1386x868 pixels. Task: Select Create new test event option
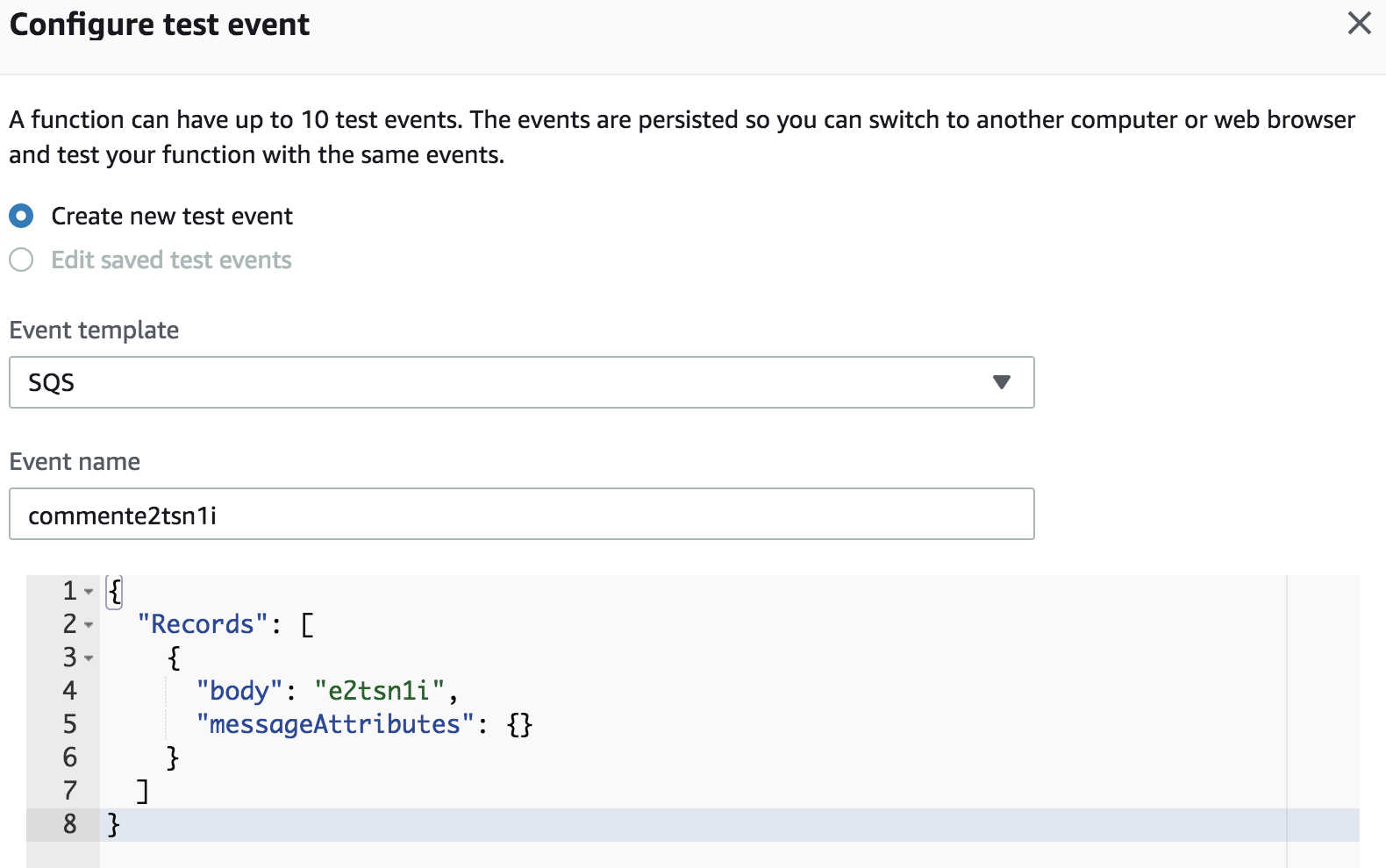21,216
